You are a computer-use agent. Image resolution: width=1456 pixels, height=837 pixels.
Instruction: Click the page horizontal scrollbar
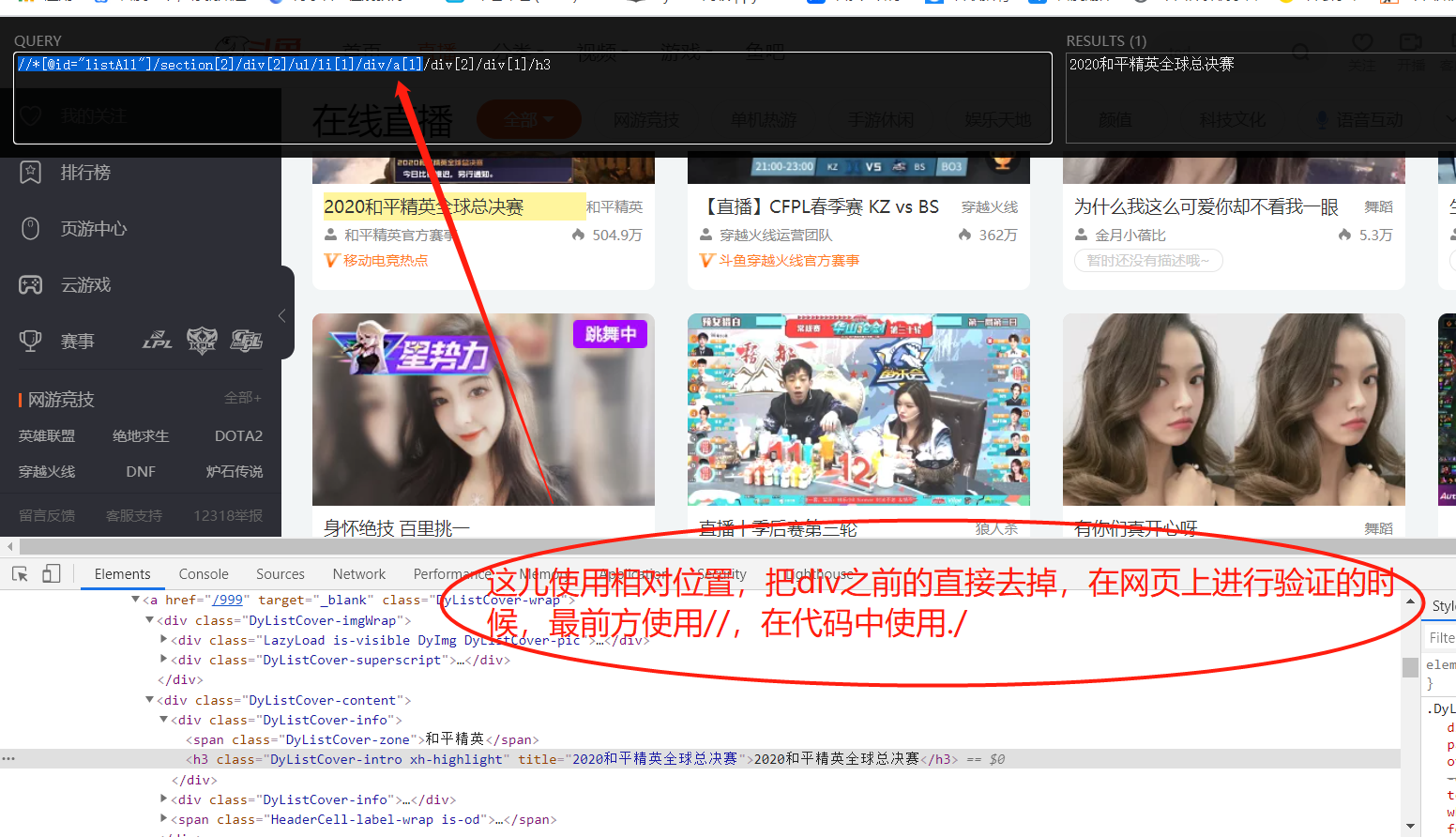(737, 546)
